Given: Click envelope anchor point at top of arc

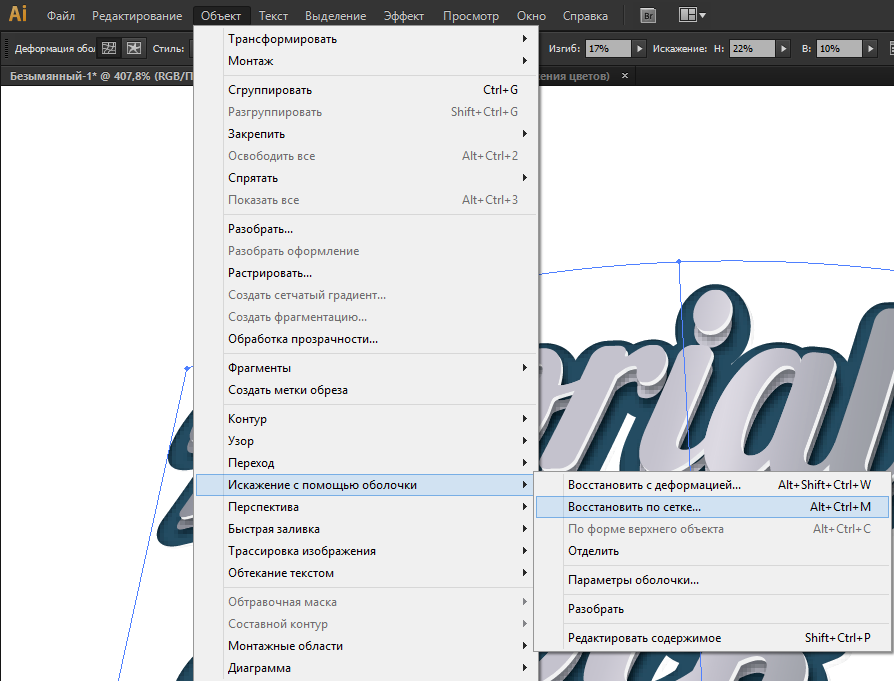Looking at the screenshot, I should click(678, 262).
